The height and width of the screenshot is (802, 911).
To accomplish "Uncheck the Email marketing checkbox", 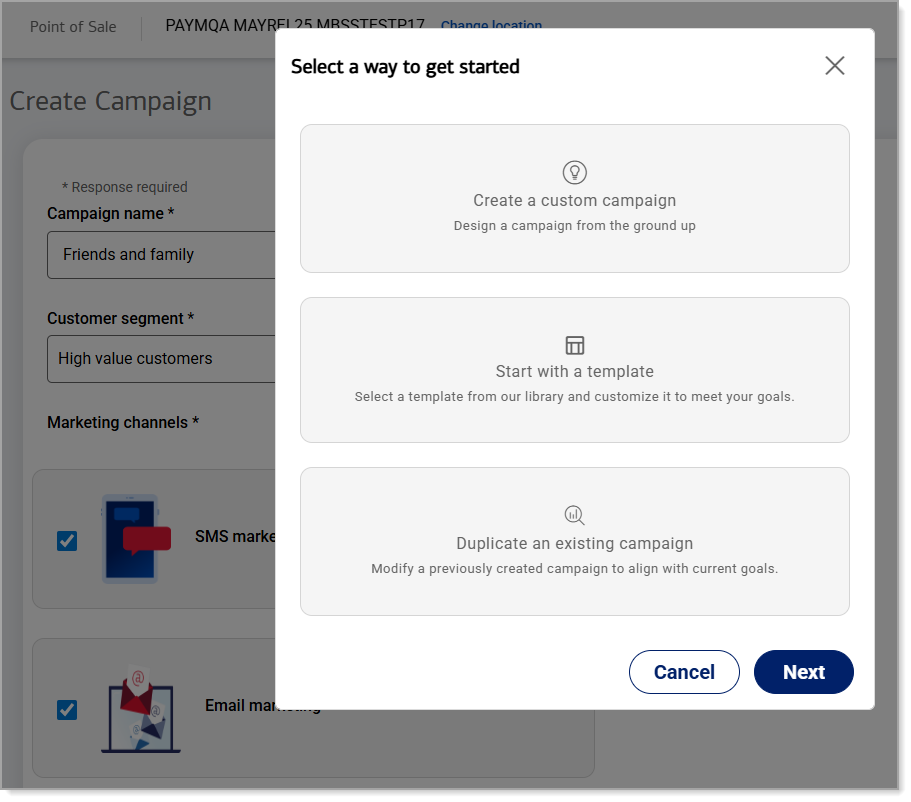I will [67, 710].
